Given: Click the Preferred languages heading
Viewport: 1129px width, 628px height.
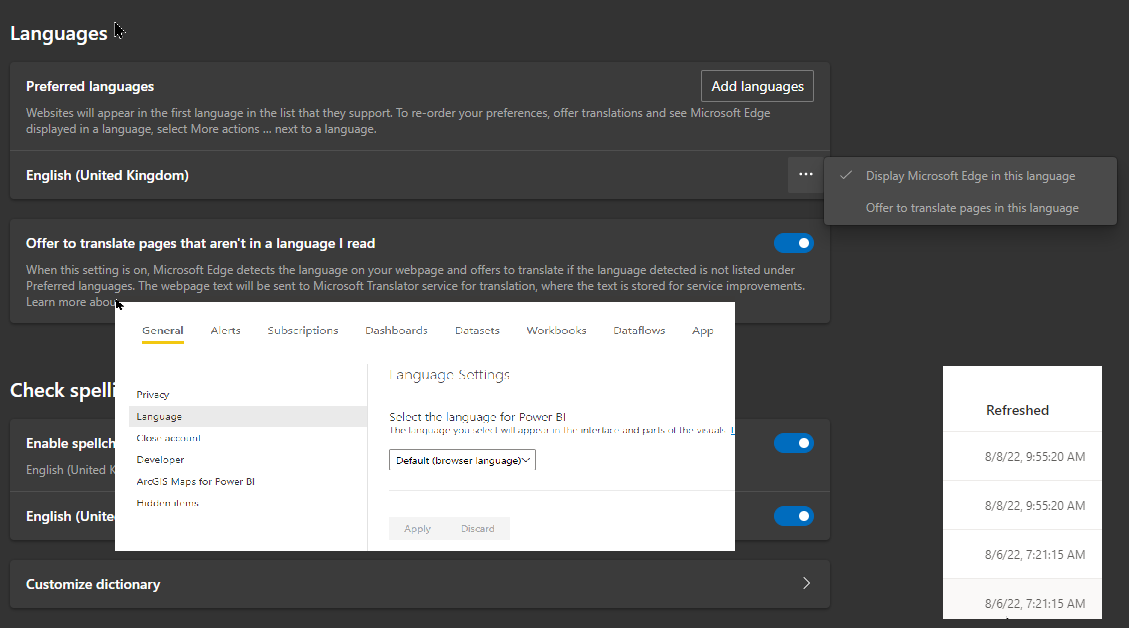Looking at the screenshot, I should tap(90, 86).
